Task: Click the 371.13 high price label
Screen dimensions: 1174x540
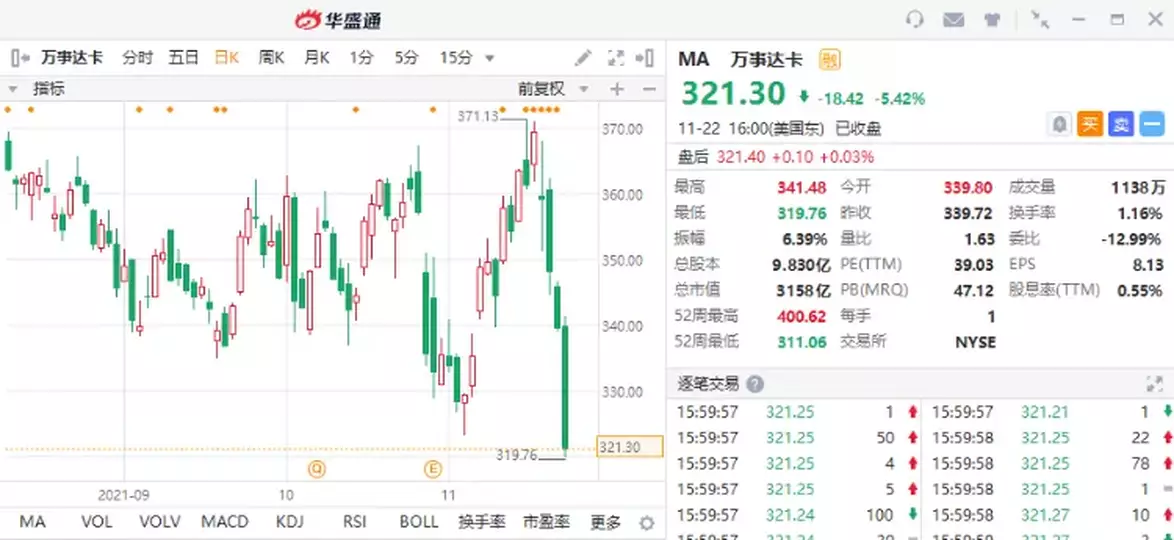Action: (x=478, y=115)
